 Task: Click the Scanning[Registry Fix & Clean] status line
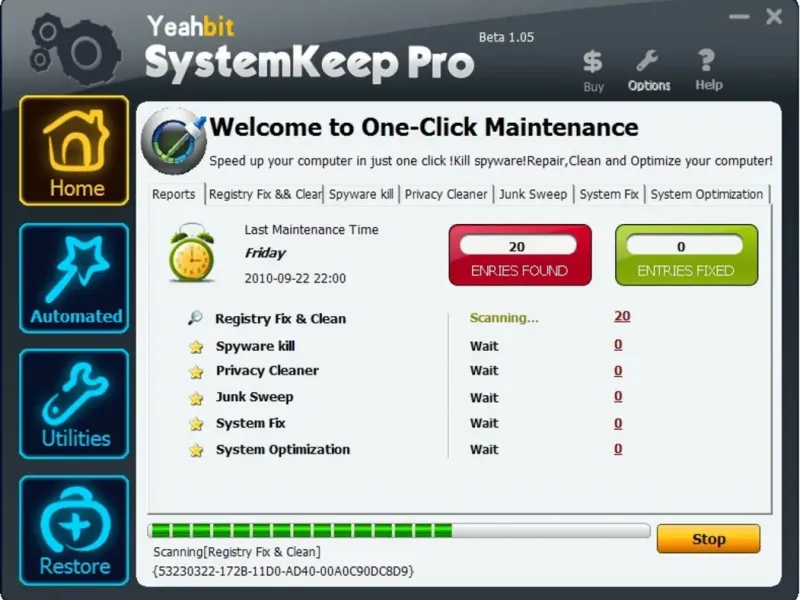point(237,552)
